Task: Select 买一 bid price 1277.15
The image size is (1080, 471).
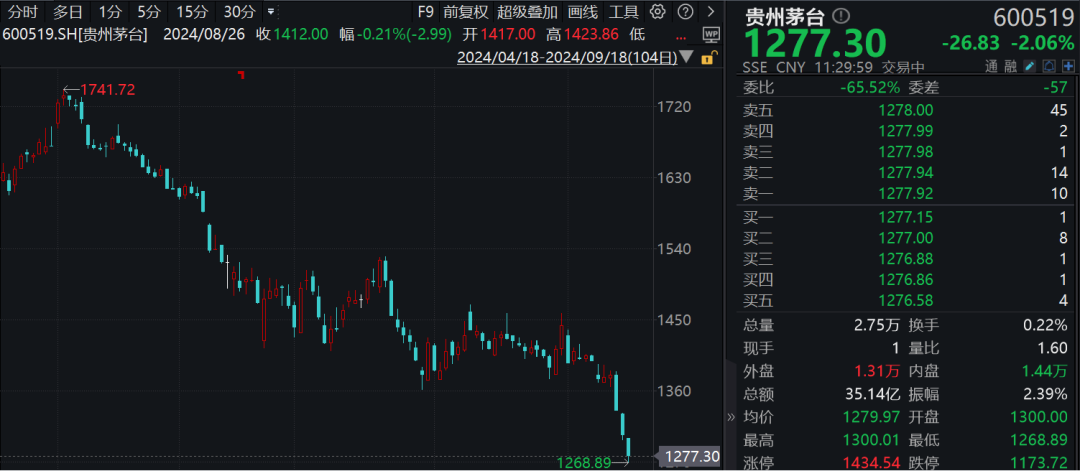Action: tap(906, 218)
